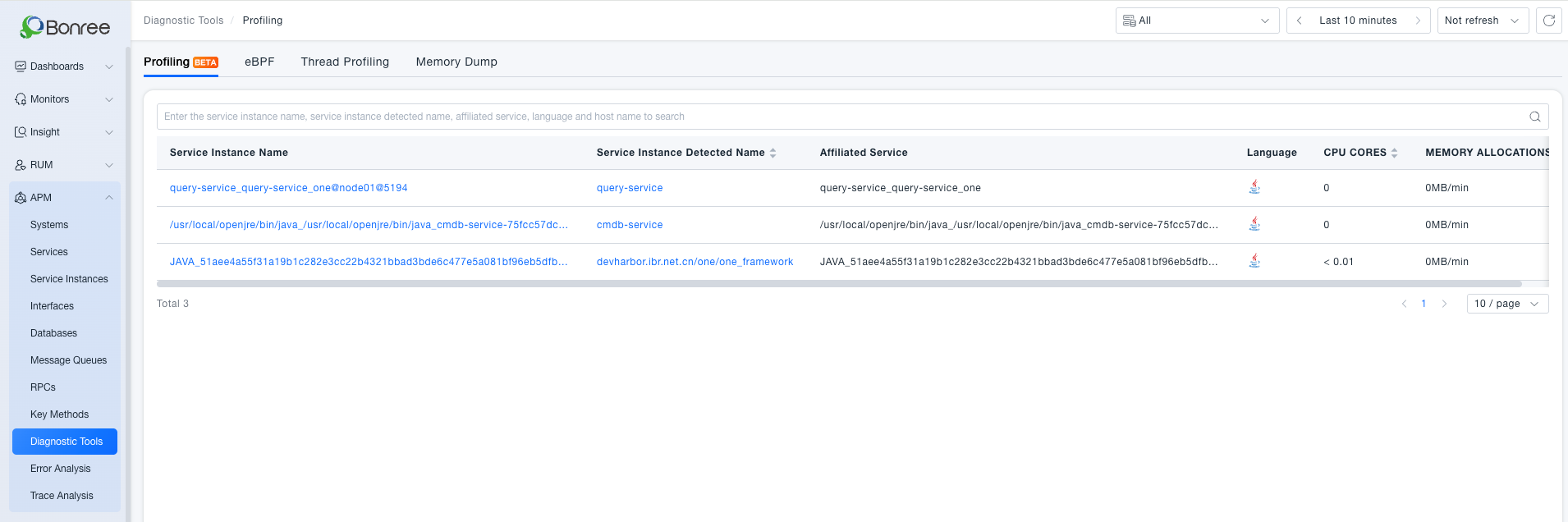Click the APM sidebar icon
The image size is (1568, 522).
click(x=21, y=198)
